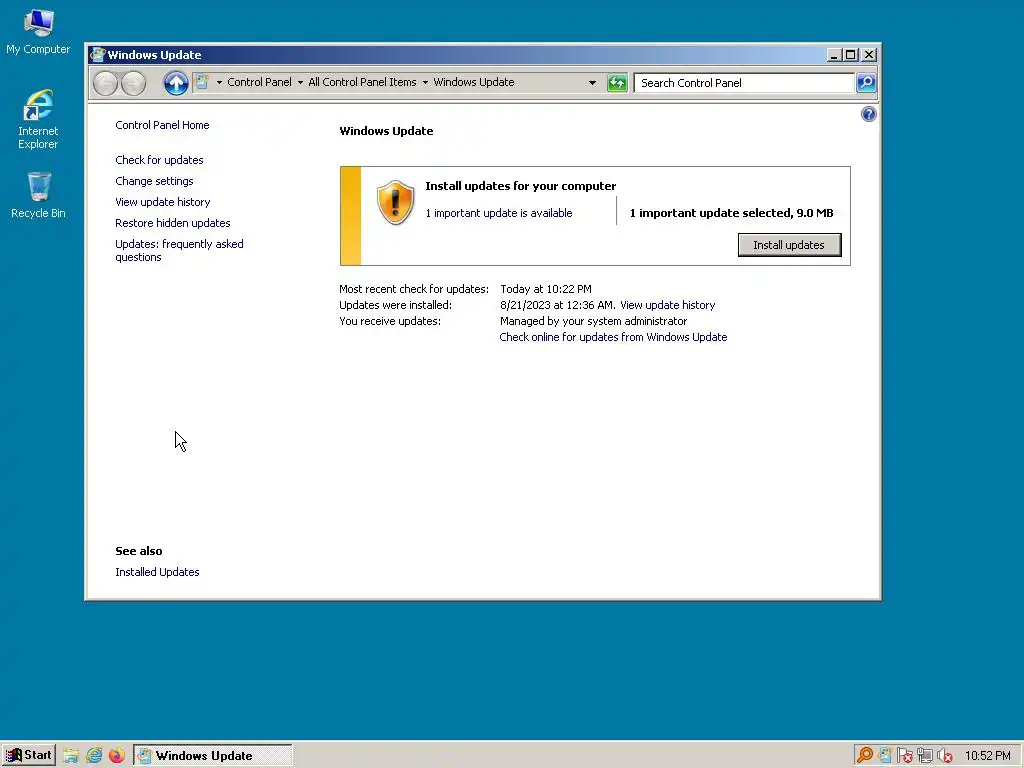
Task: Expand dropdown arrow before Control Panel breadcrumb
Action: [x=219, y=82]
